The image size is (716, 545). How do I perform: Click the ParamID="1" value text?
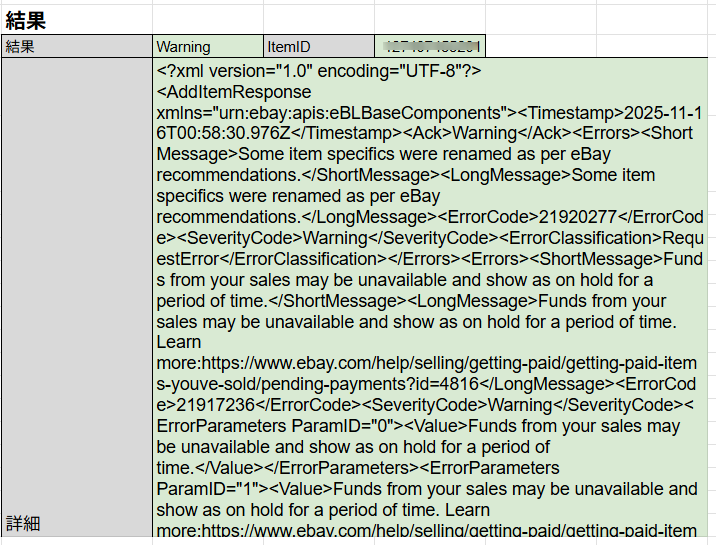pos(209,489)
